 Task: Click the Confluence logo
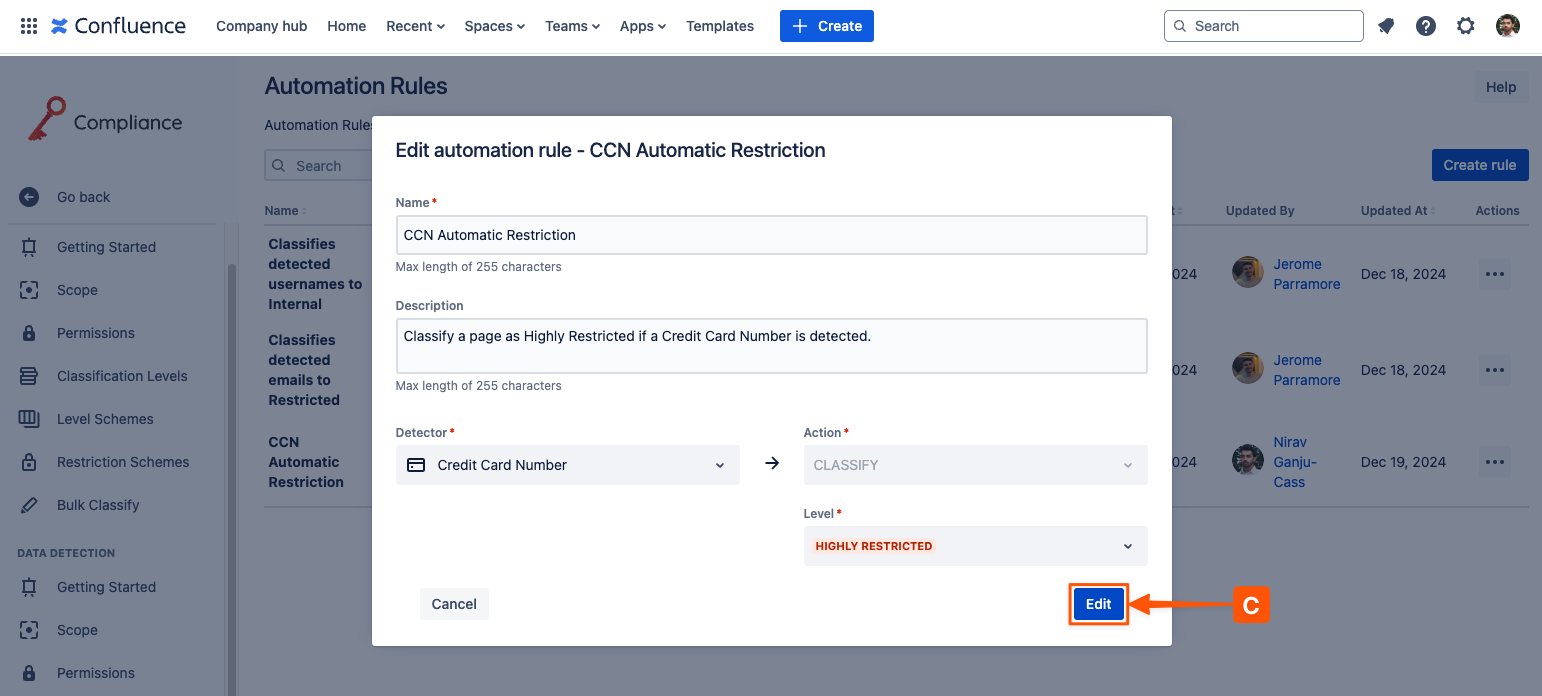coord(118,26)
